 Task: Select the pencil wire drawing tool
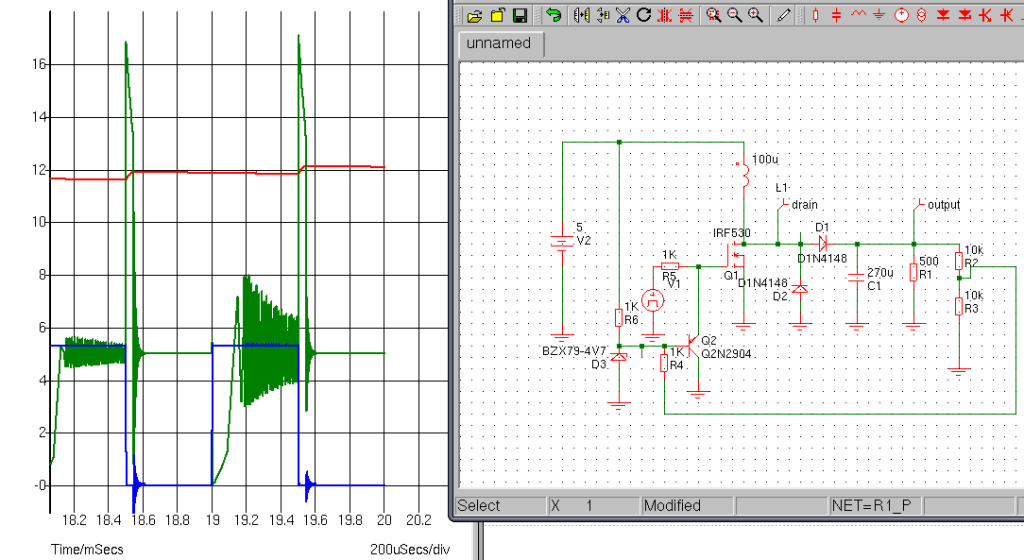[x=784, y=15]
